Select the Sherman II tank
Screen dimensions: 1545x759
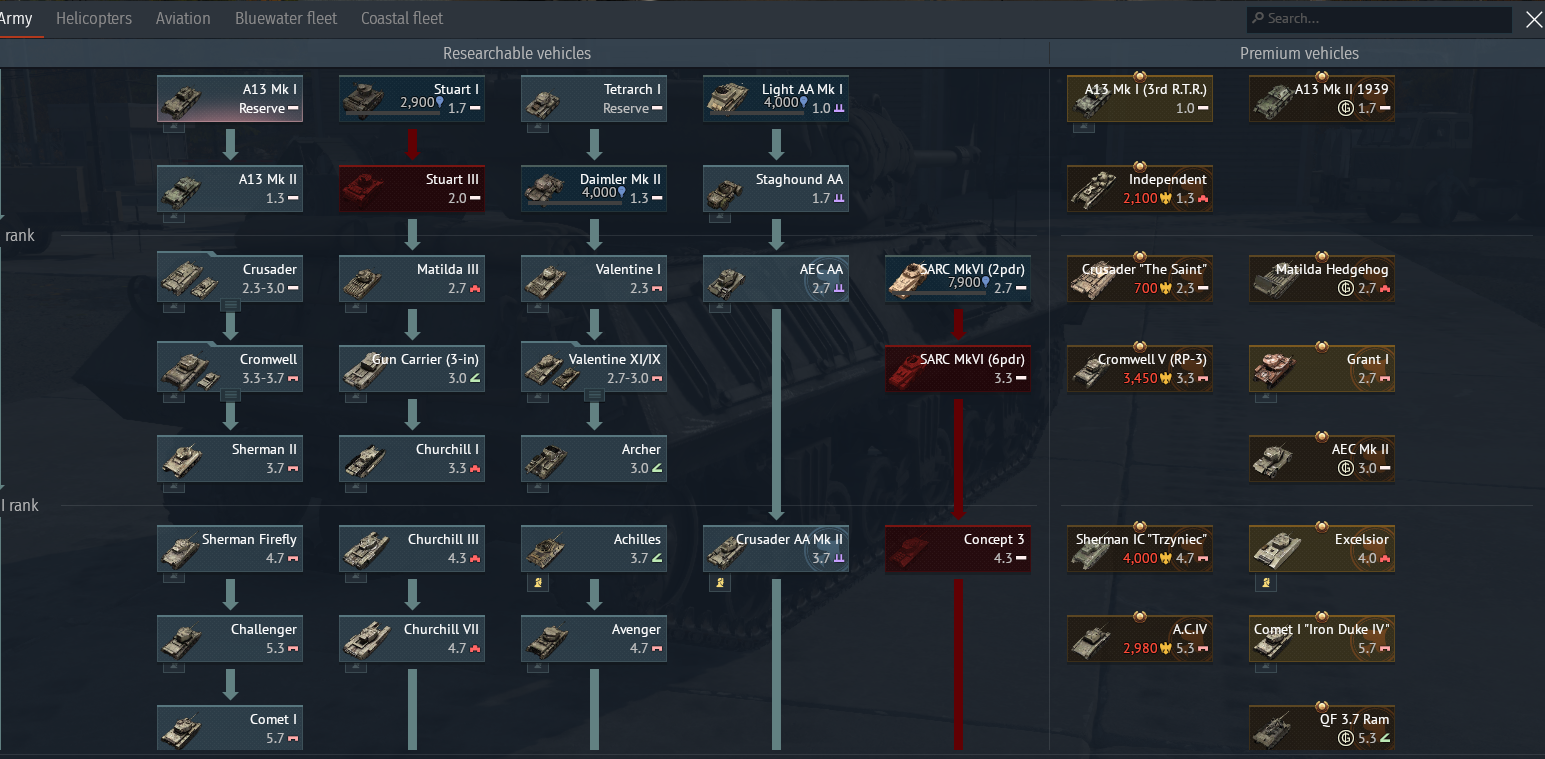coord(230,459)
